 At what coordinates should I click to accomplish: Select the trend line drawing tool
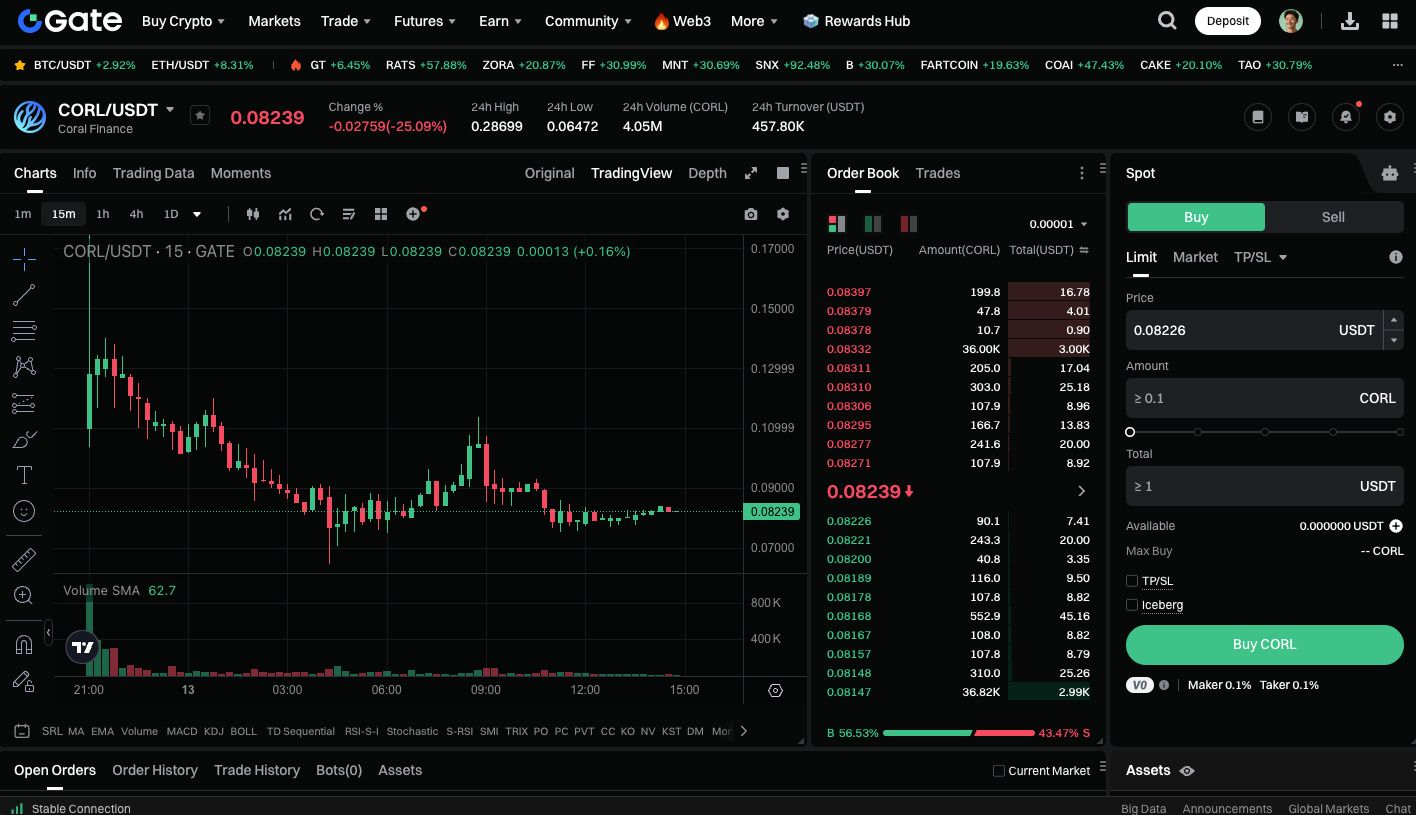coord(24,295)
